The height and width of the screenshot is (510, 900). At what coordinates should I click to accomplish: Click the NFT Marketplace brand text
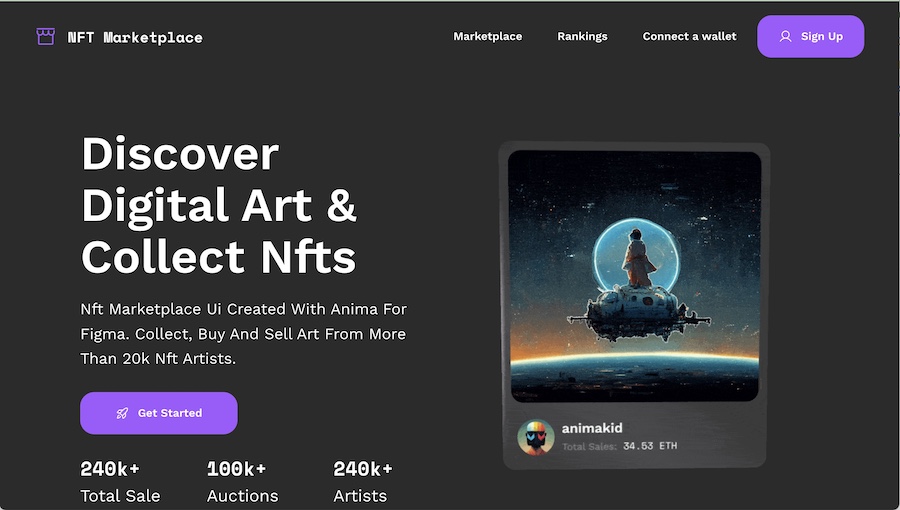135,38
